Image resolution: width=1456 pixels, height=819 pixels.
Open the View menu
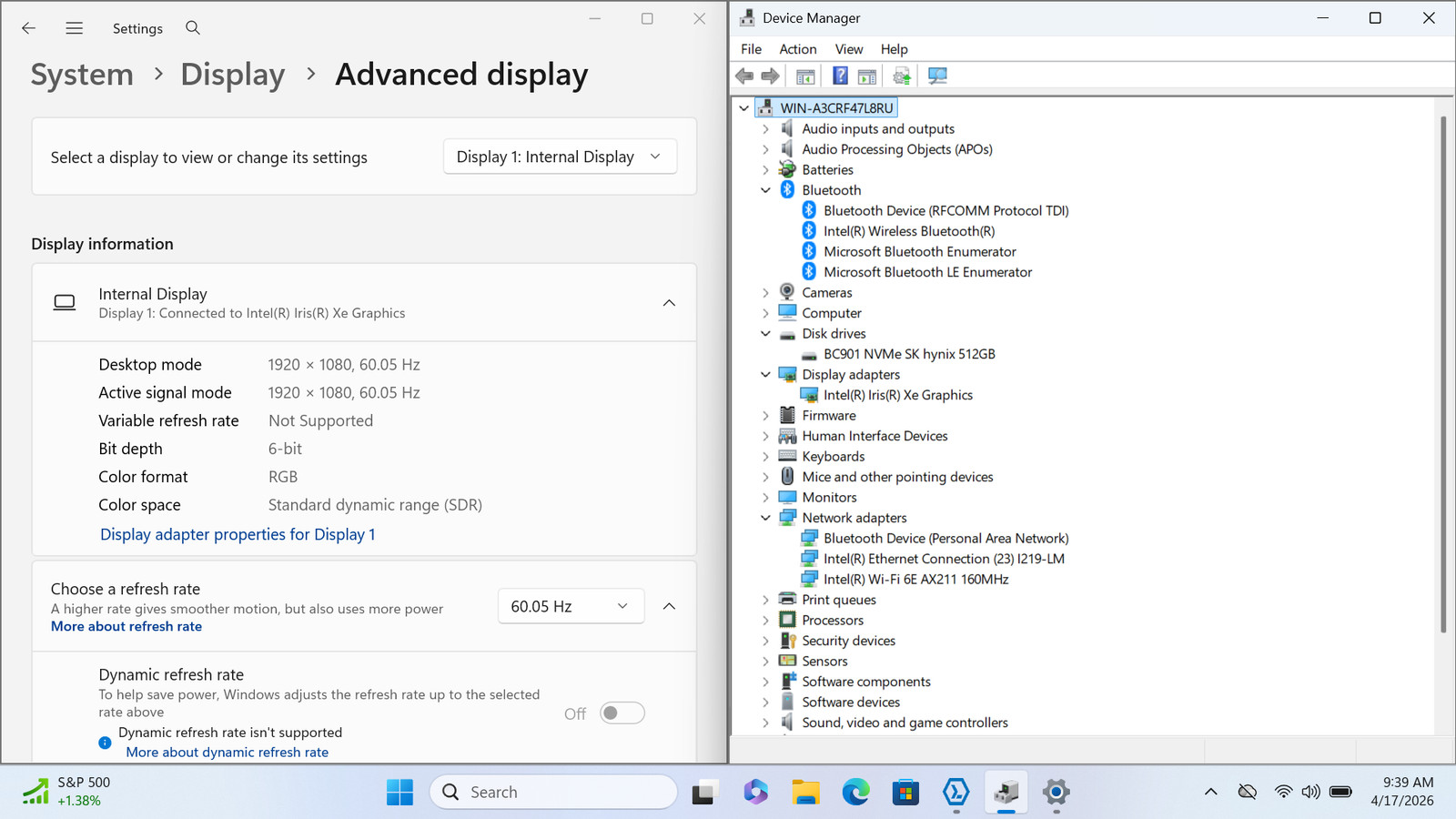coord(848,49)
